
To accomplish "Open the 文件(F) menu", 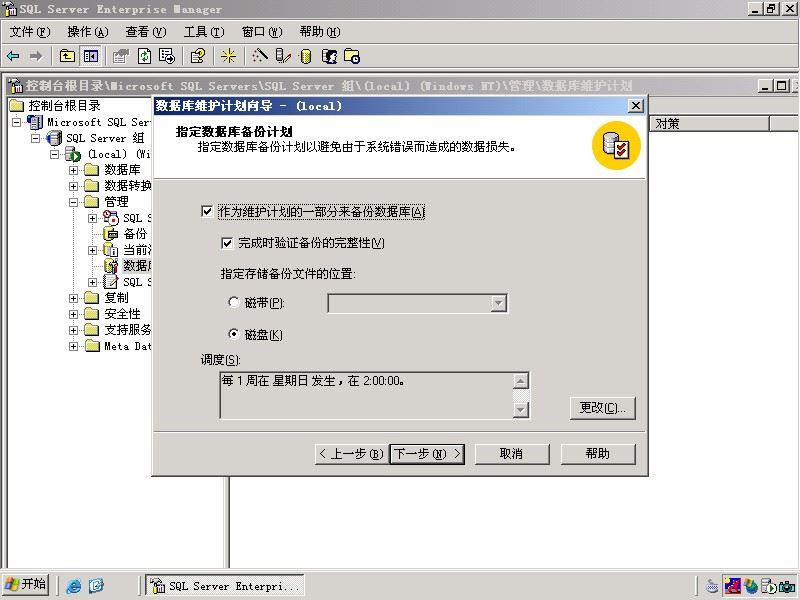I will click(x=30, y=32).
